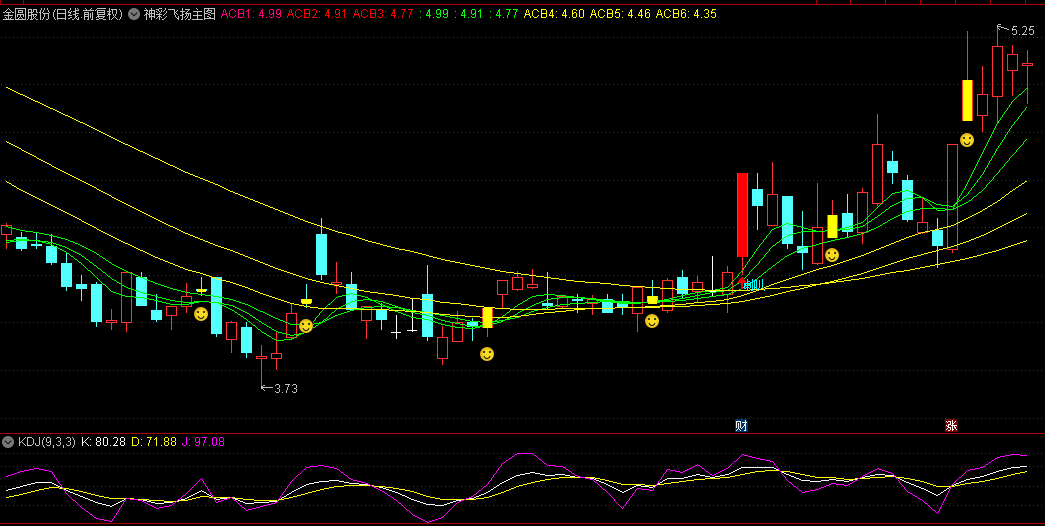The image size is (1045, 526).
Task: Select the tall yellow candle near the 5.25 high
Action: click(967, 100)
